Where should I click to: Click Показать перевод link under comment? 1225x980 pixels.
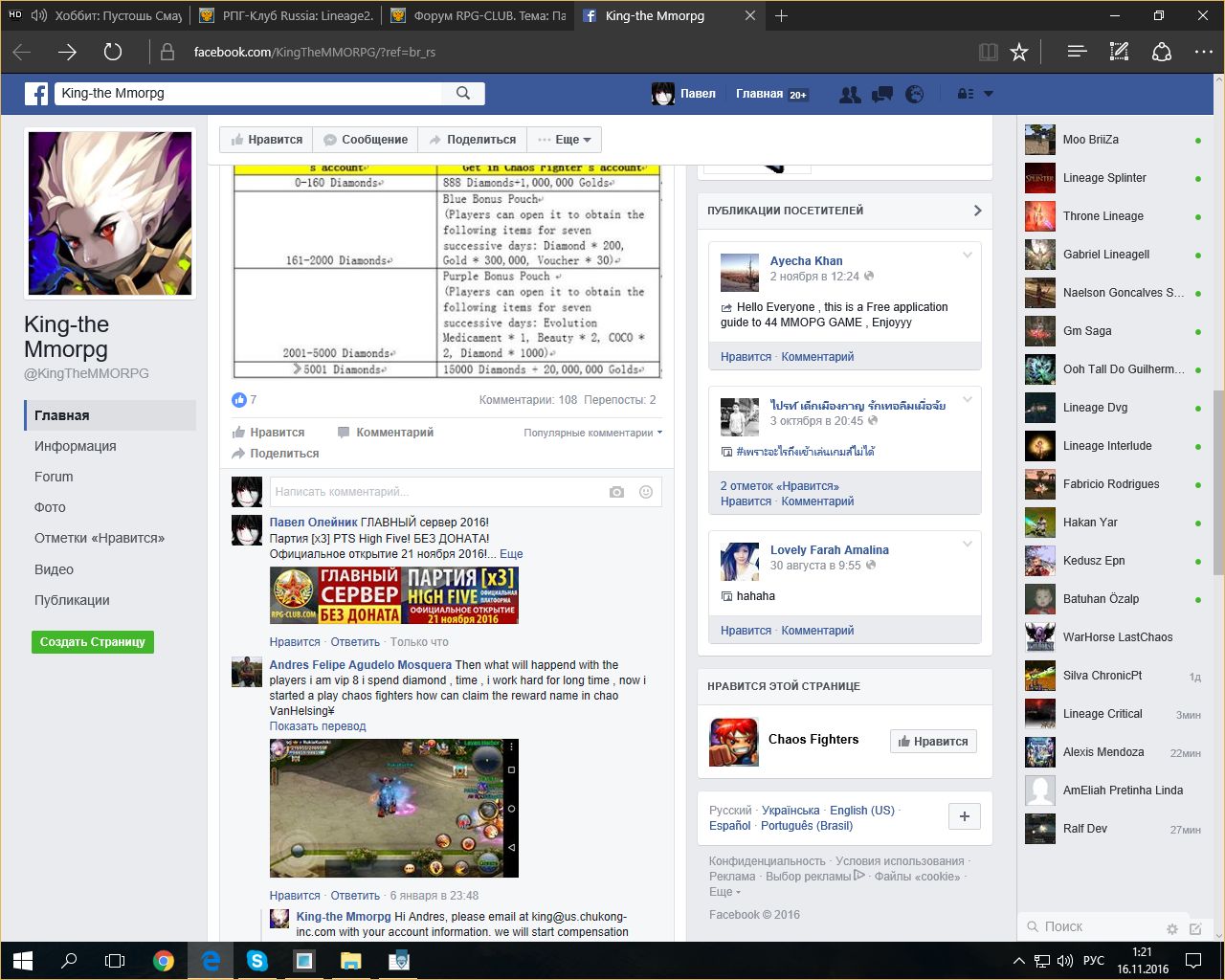318,726
